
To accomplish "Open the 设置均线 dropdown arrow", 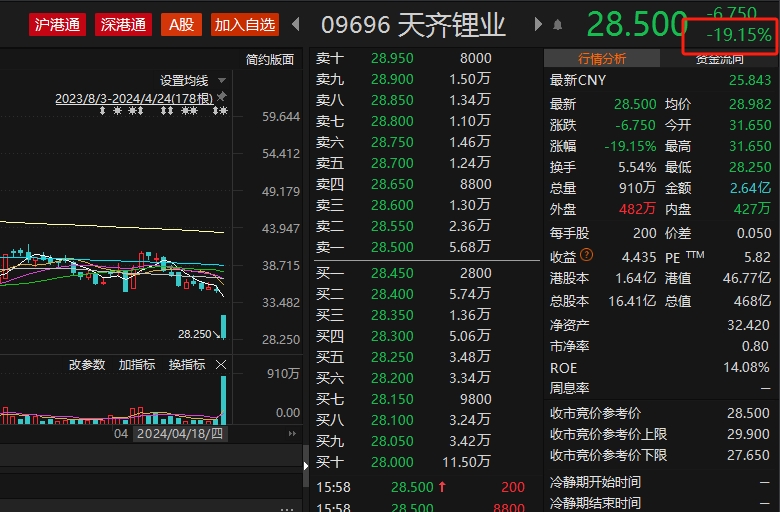I will [222, 80].
